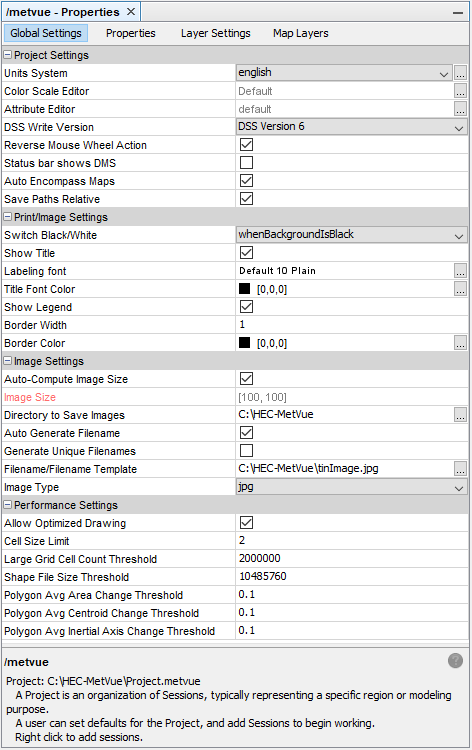Open the Title Font Color ellipsis button
472x750 pixels.
[x=460, y=289]
